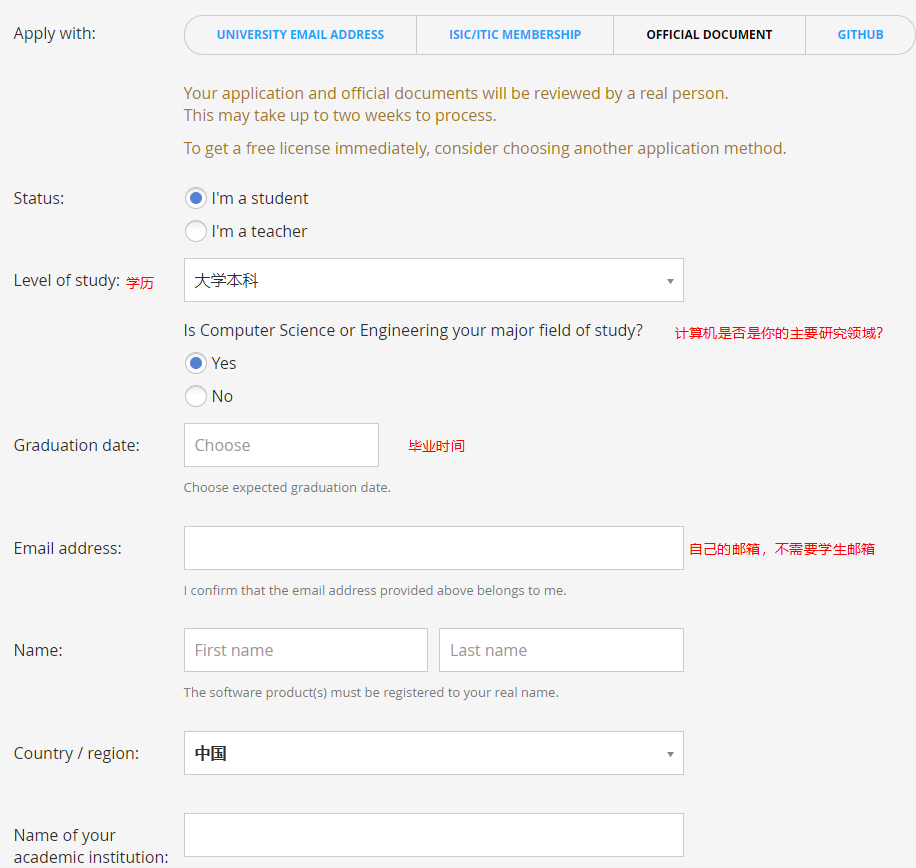Click the "I'm a student" label text
The image size is (916, 868).
(x=260, y=198)
